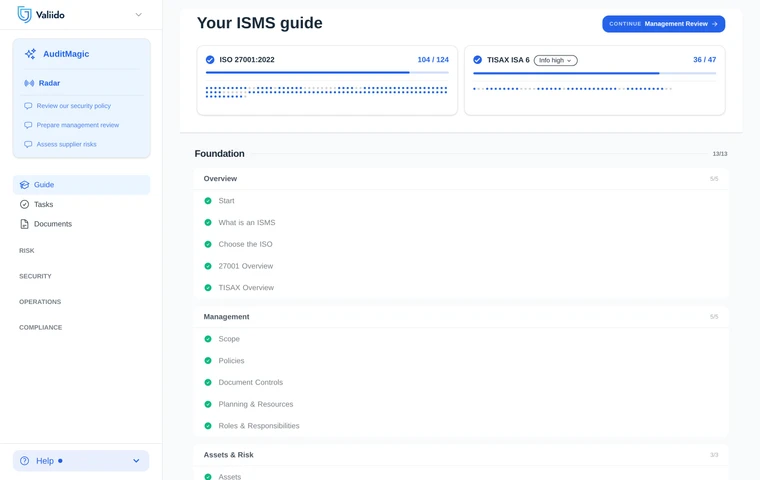
Task: Open the 'Info high' dropdown
Action: [x=555, y=60]
